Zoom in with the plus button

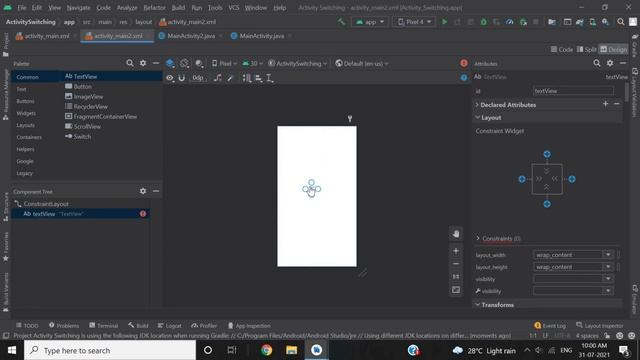456,251
